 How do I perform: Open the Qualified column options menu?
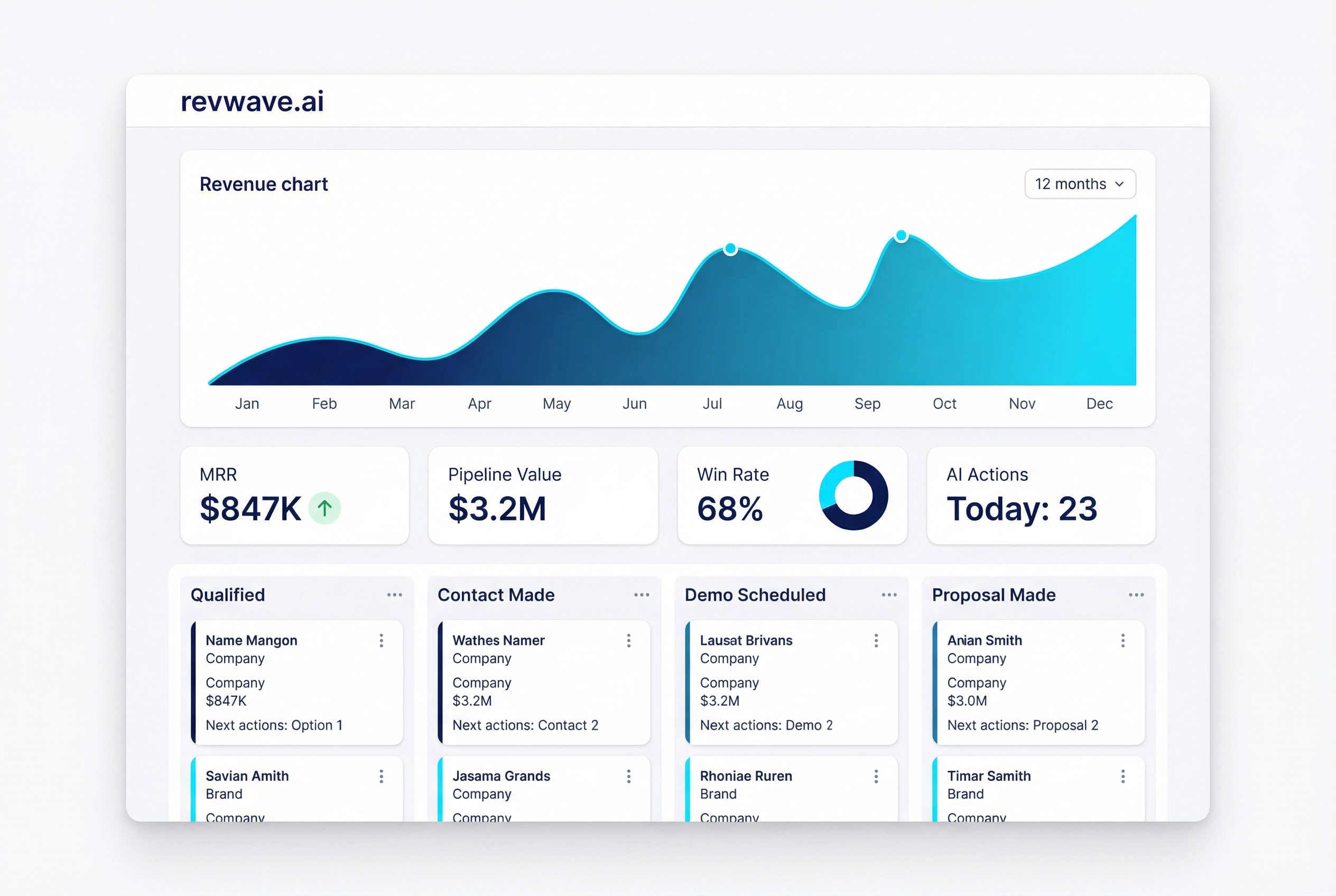click(395, 595)
